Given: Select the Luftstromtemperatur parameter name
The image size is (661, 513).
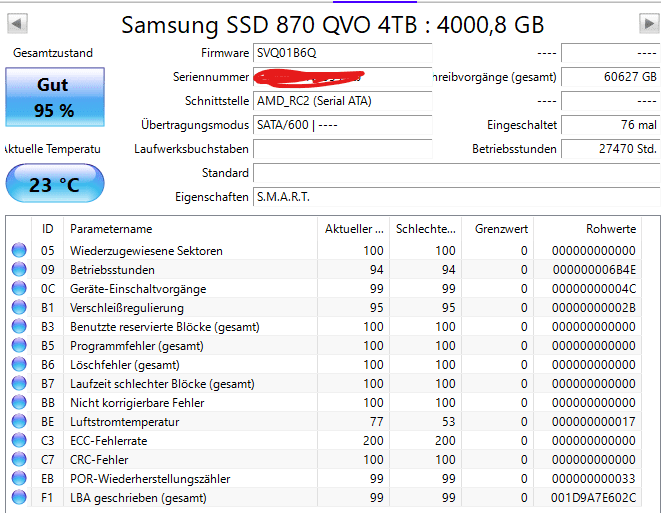Looking at the screenshot, I should point(125,422).
